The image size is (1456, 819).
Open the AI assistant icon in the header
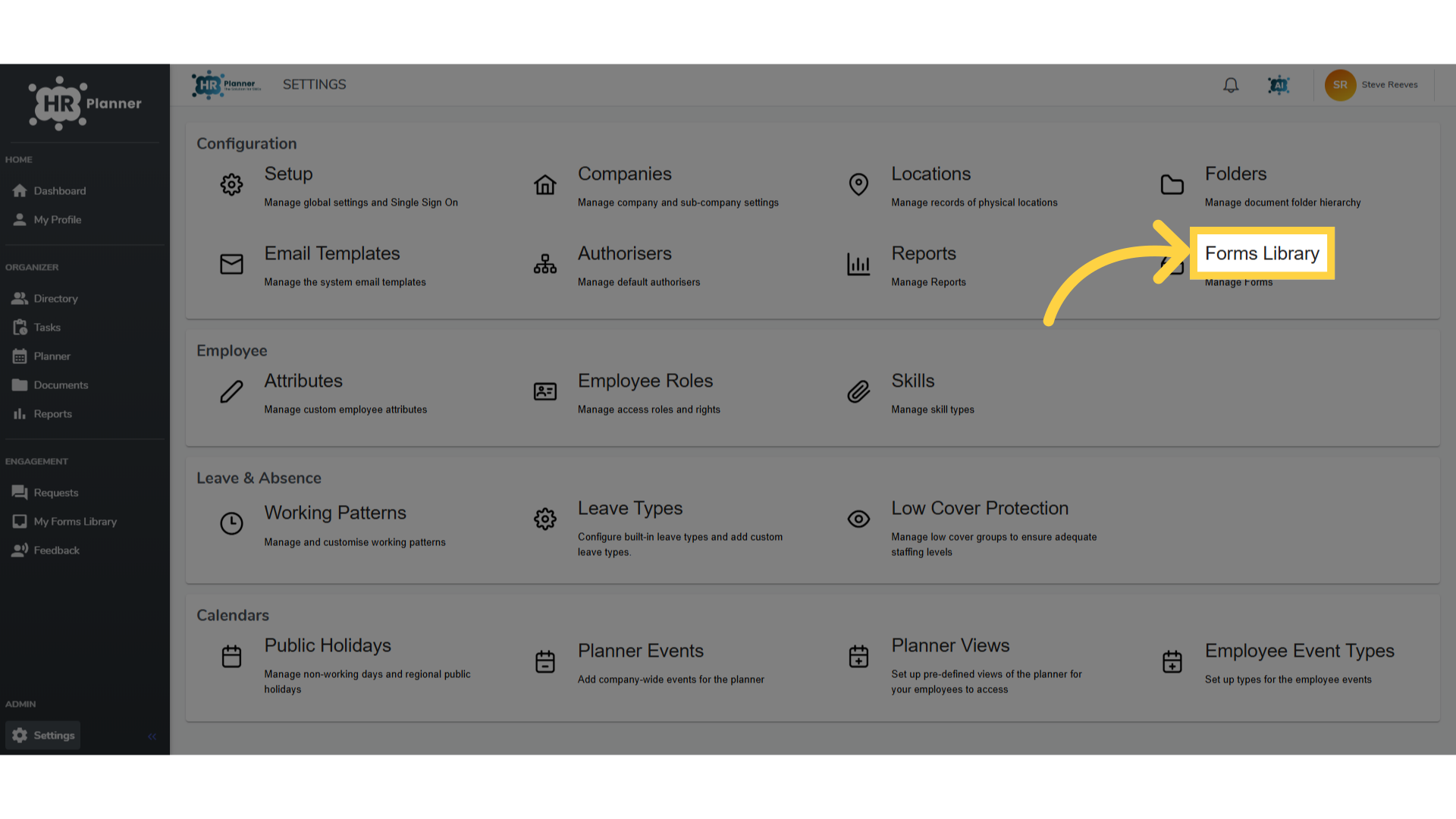1279,85
